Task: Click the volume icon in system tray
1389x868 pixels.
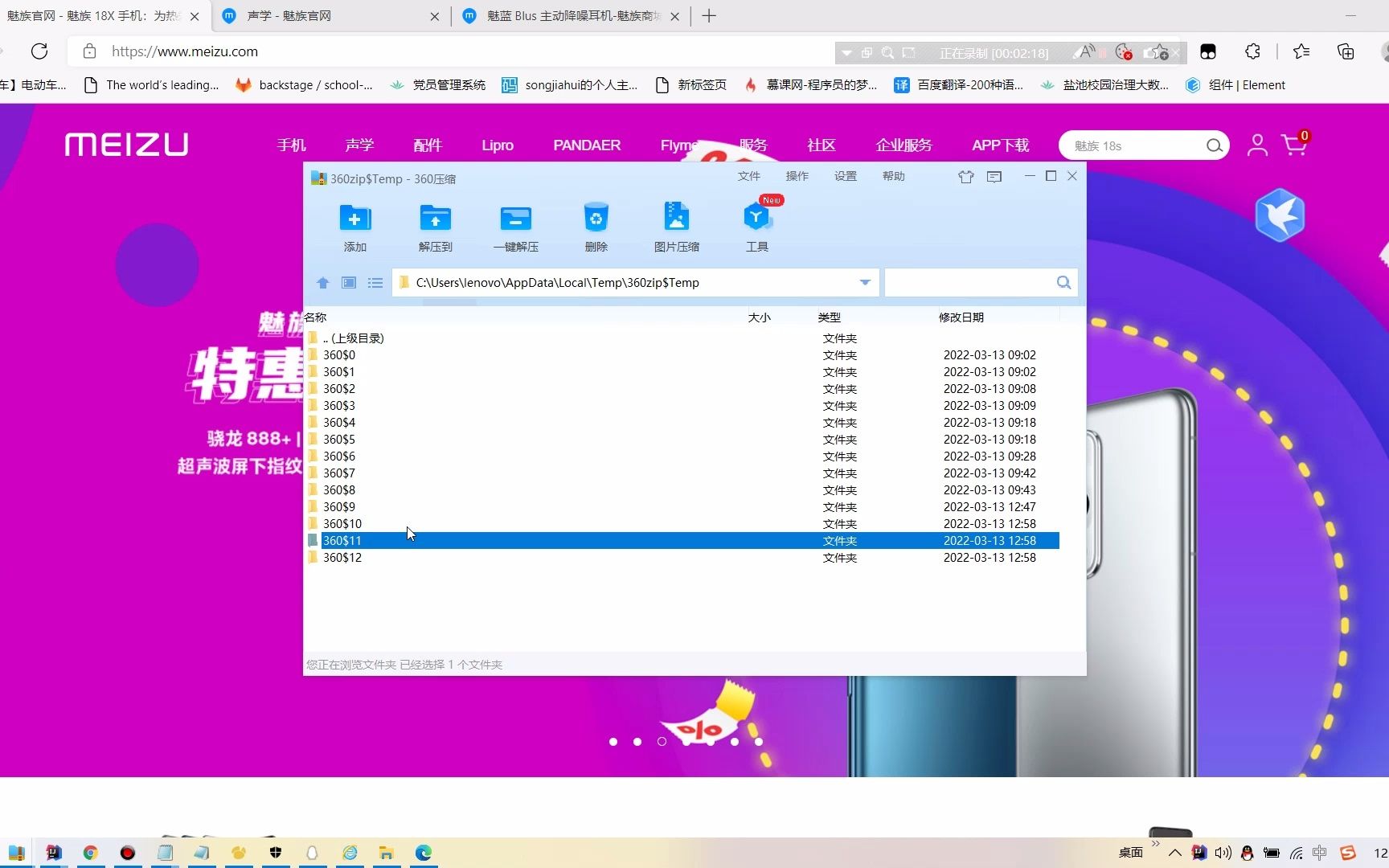Action: pos(1223,853)
